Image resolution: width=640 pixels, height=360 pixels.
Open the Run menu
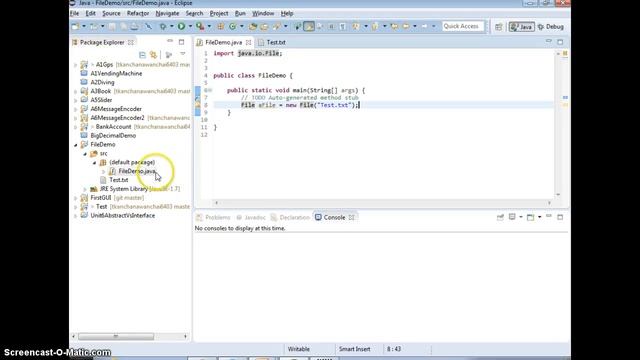(240, 13)
